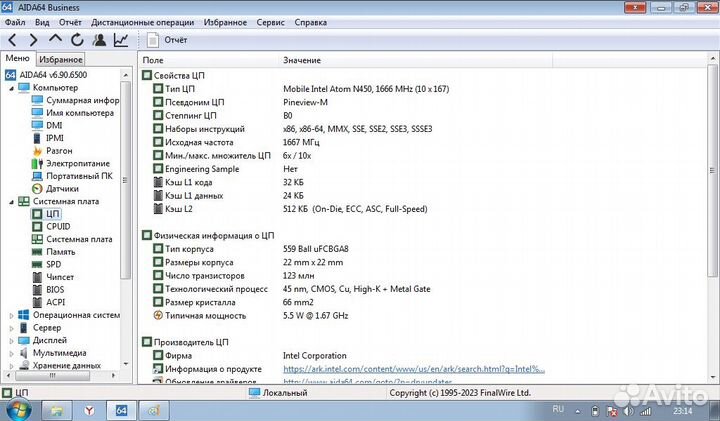Open the graph chart icon in the toolbar
This screenshot has height=421, width=720.
coord(121,40)
